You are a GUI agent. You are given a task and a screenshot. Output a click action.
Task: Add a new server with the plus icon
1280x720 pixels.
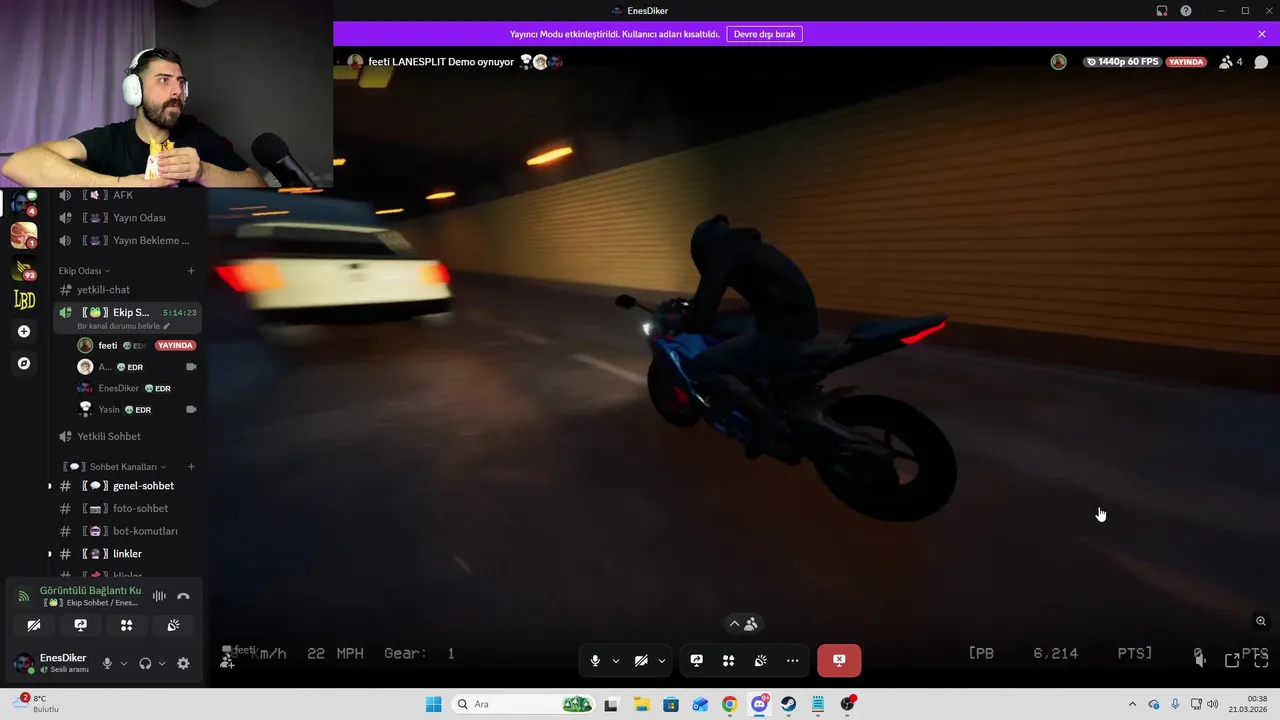[x=24, y=331]
